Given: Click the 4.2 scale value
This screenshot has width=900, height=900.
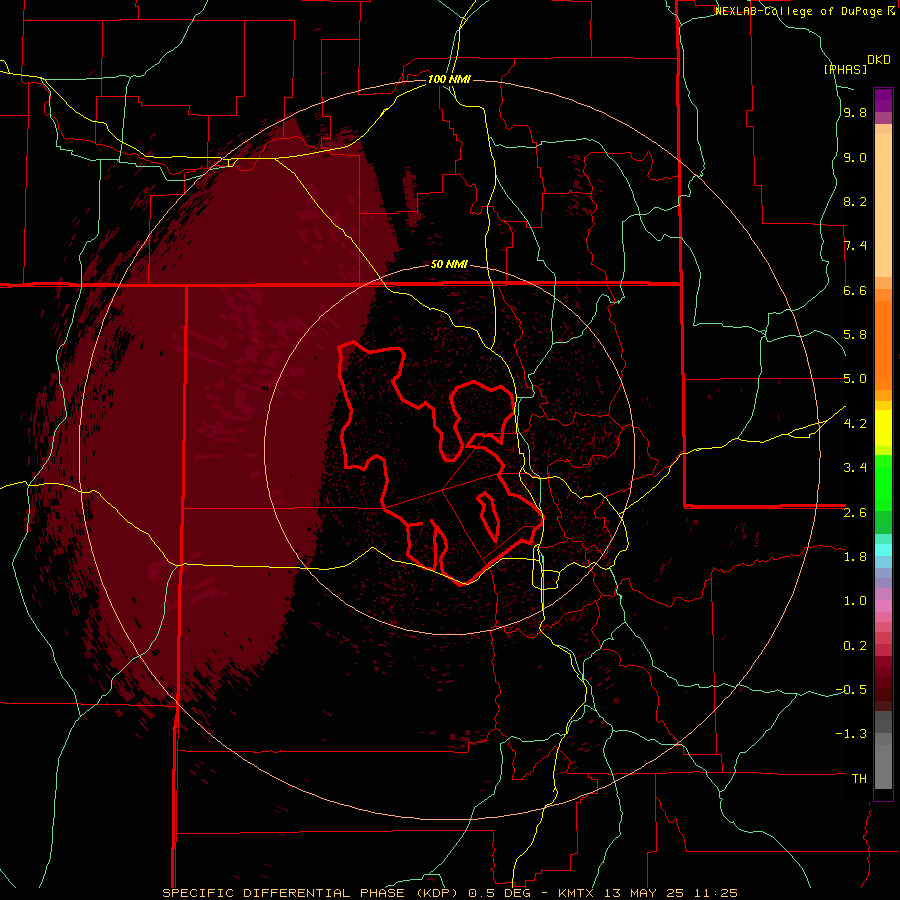Looking at the screenshot, I should [855, 424].
